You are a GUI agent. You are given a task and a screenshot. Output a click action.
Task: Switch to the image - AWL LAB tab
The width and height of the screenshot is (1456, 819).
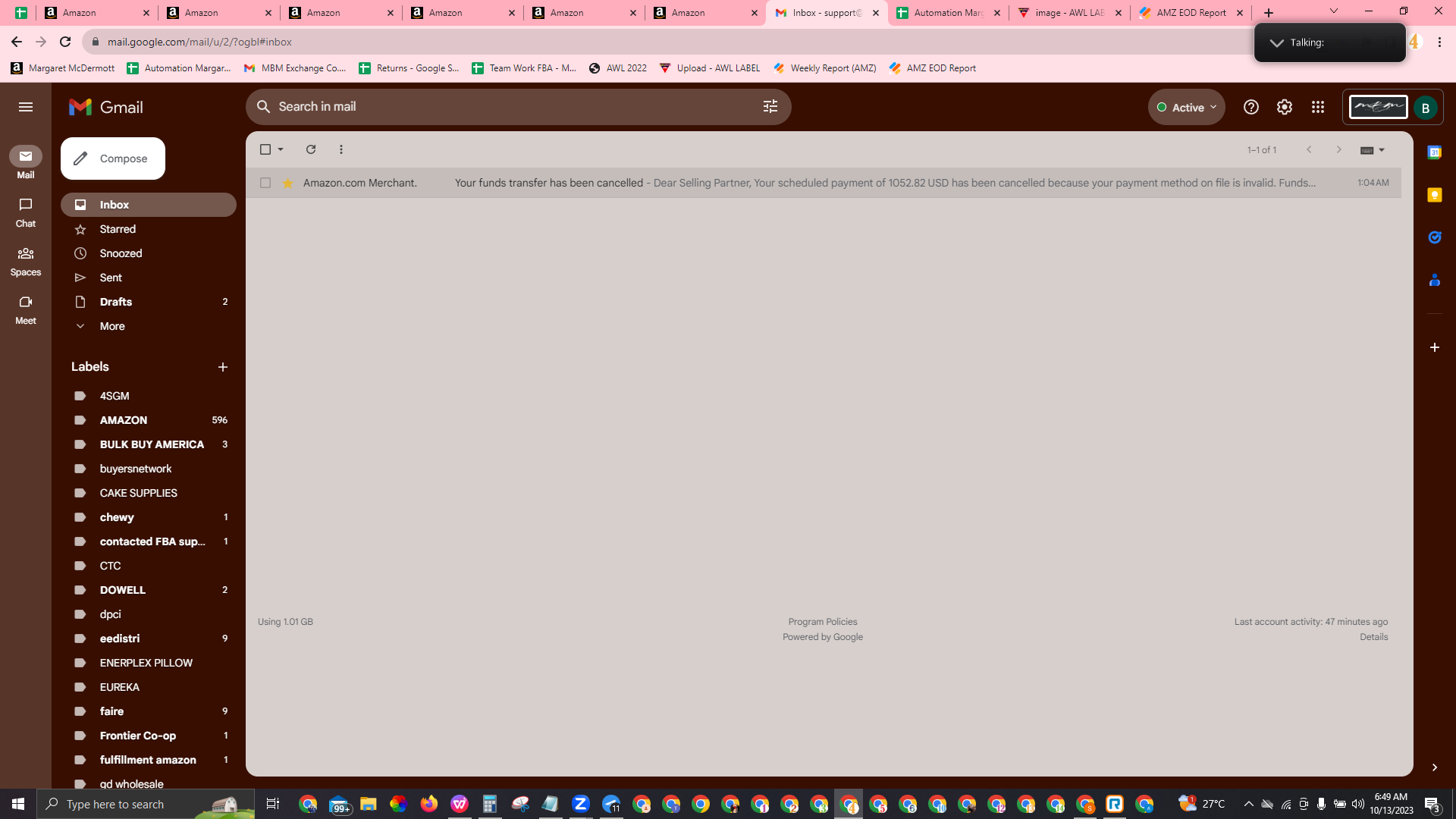pyautogui.click(x=1069, y=13)
